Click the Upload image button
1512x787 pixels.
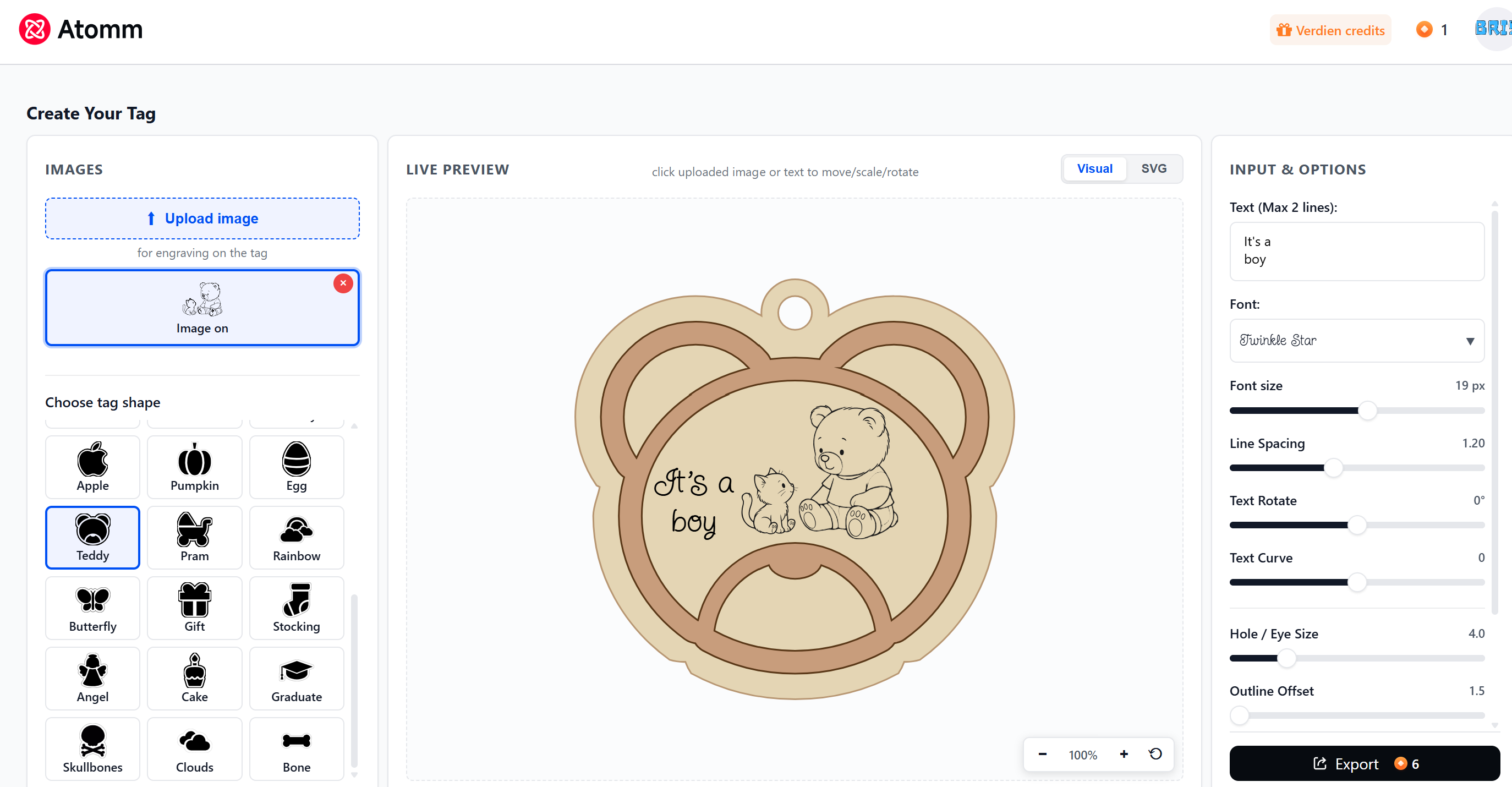(x=202, y=218)
